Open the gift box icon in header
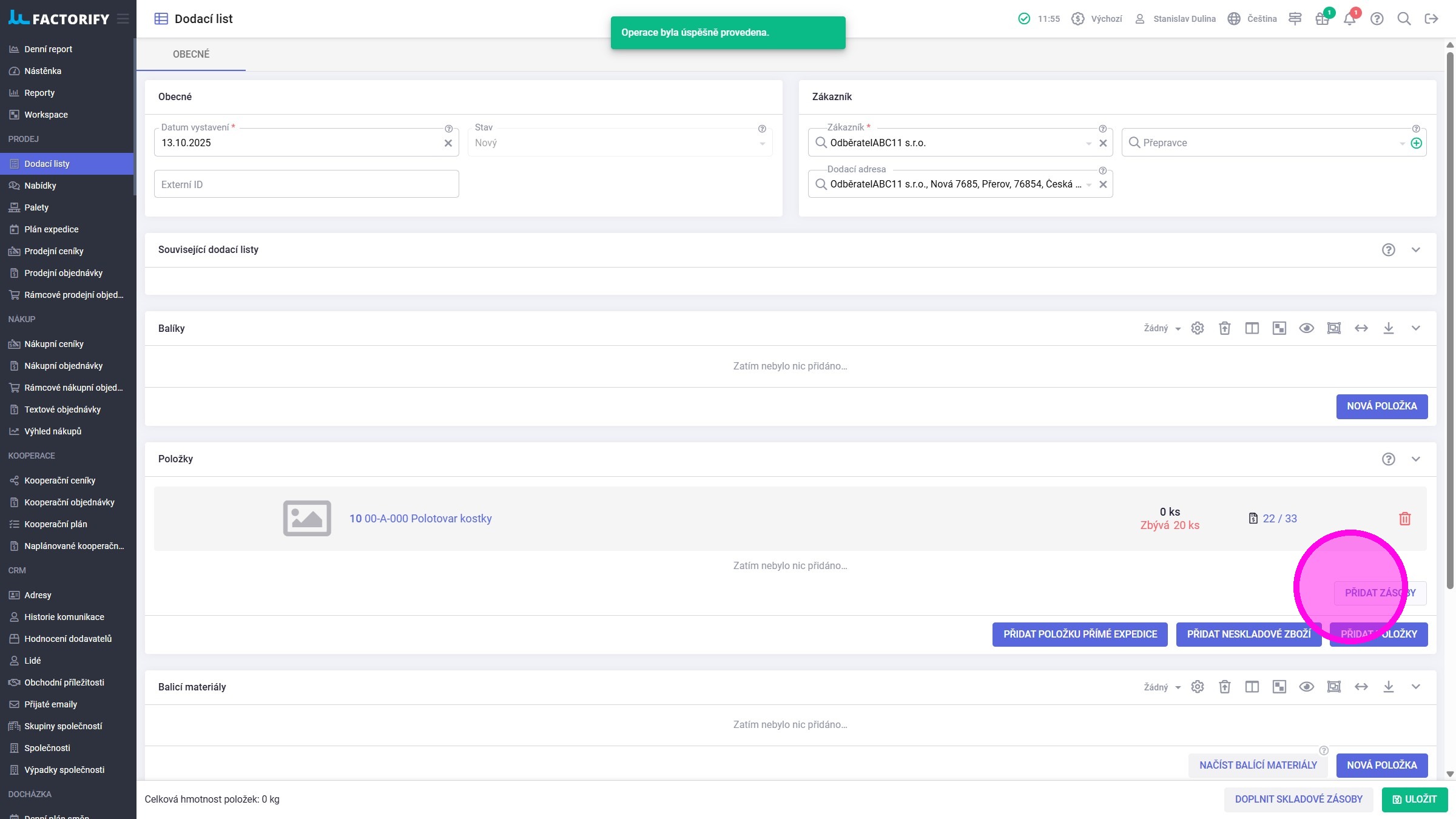Screen dimensions: 1456x819 (1322, 19)
